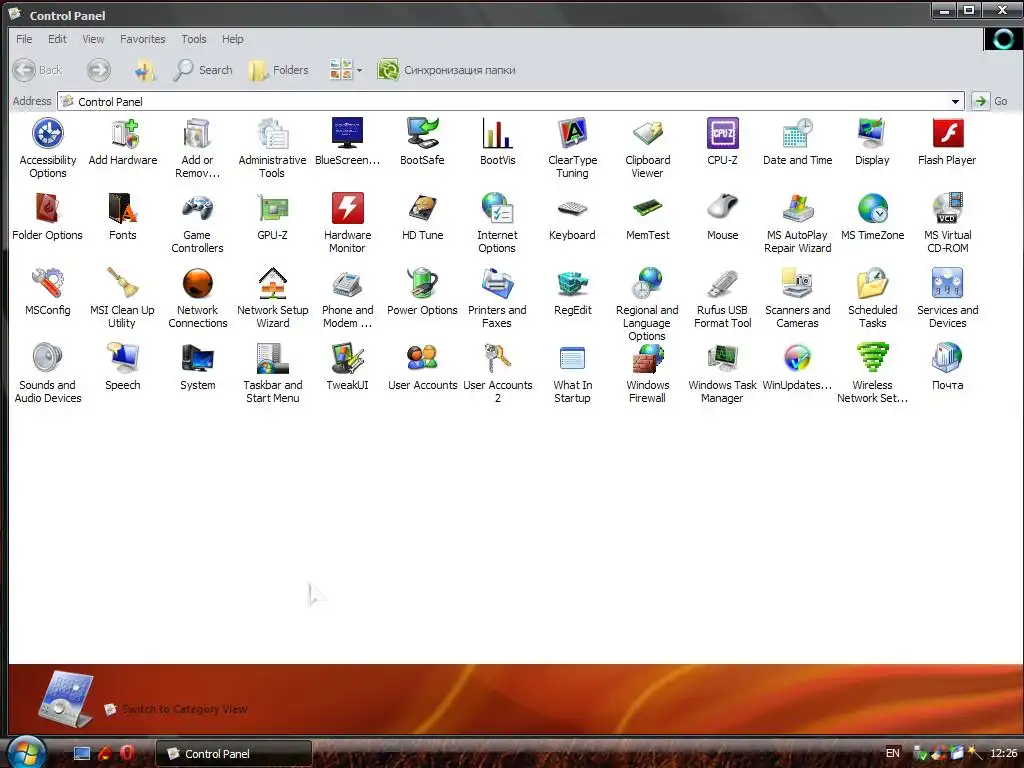
Task: Open What In Startup
Action: click(x=573, y=373)
